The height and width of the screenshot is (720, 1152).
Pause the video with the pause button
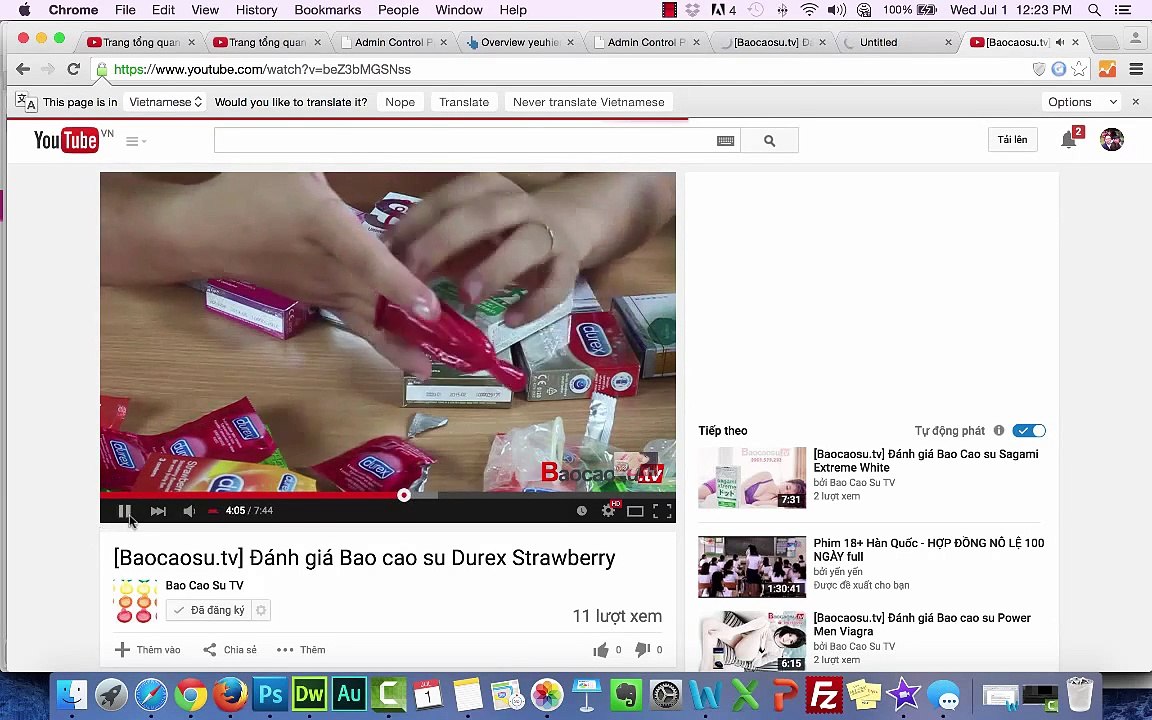coord(124,511)
